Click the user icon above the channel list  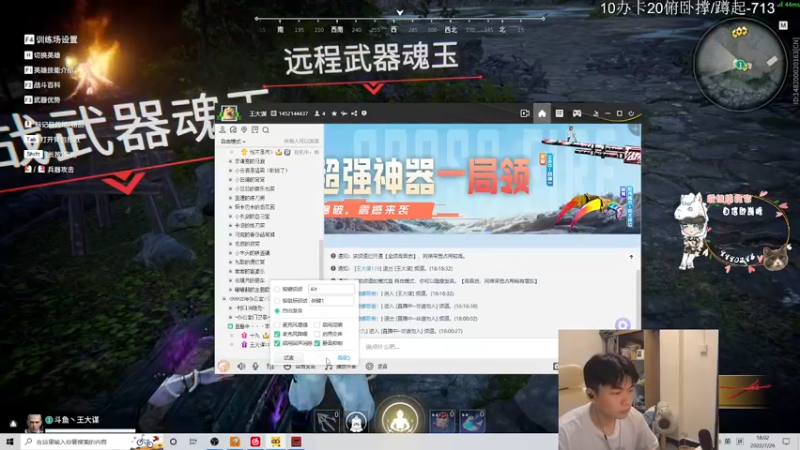coord(222,130)
